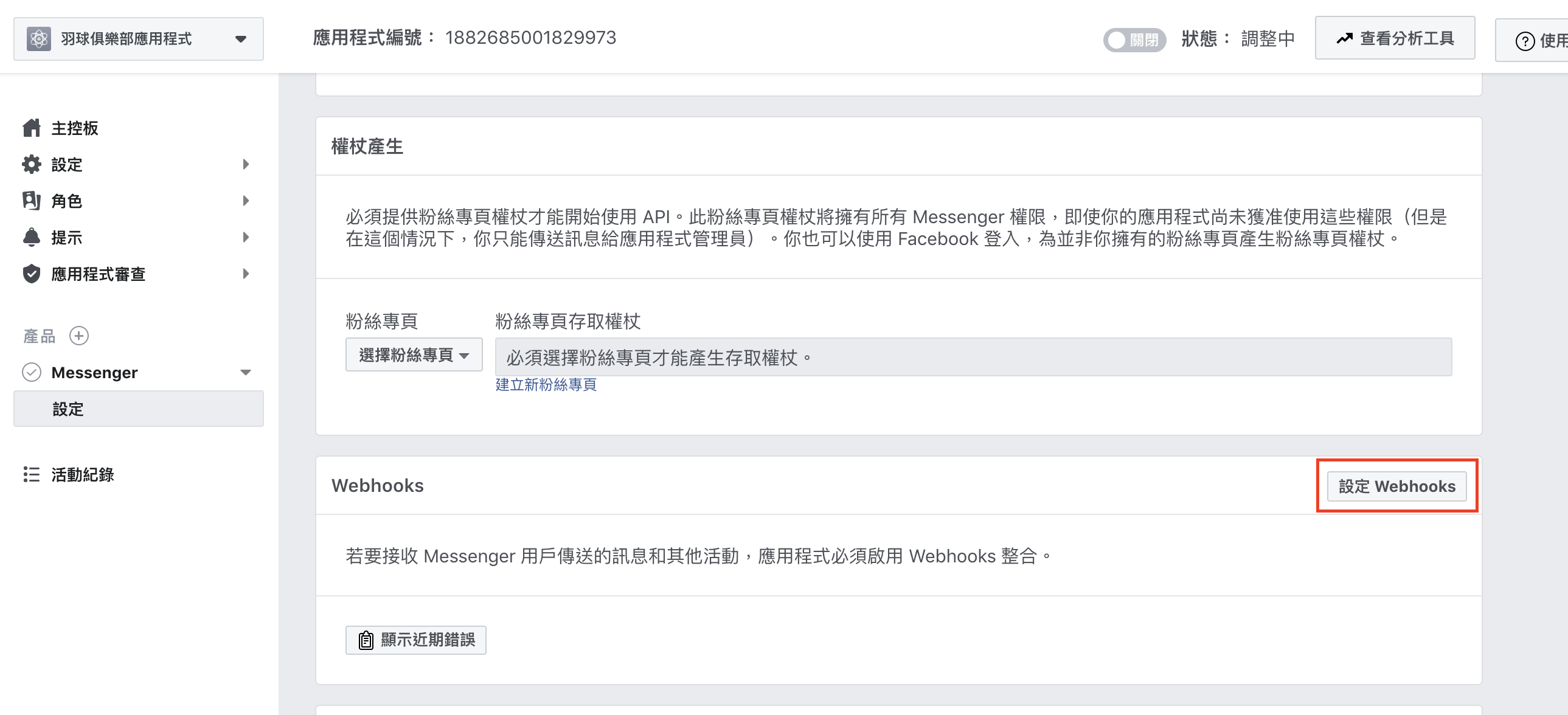Open 活動紀錄 via the list icon
The height and width of the screenshot is (715, 1568).
(31, 475)
